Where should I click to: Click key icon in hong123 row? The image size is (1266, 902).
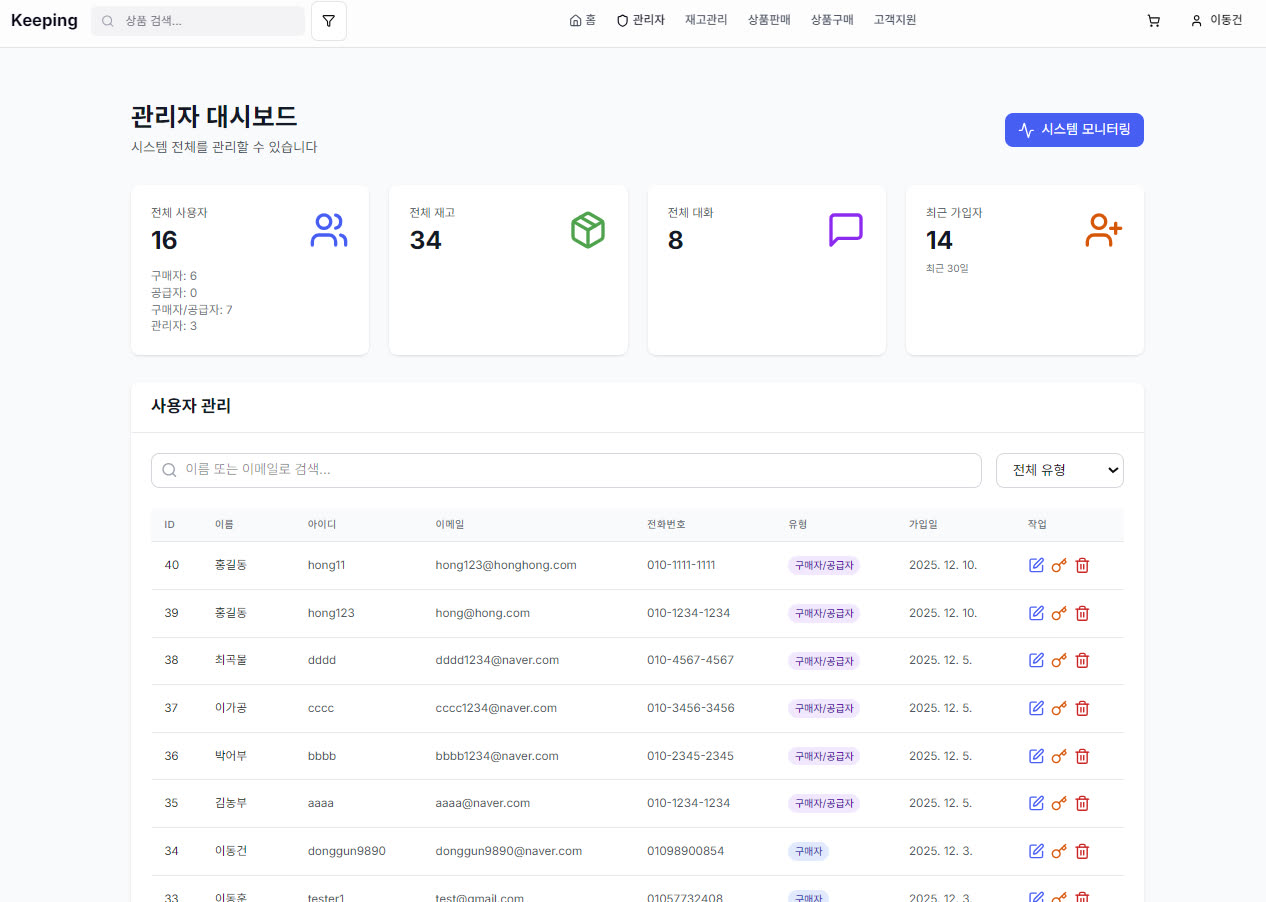pos(1059,613)
